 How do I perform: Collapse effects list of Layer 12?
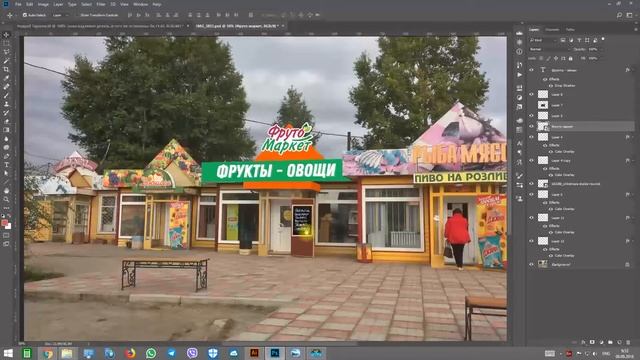coord(632,241)
